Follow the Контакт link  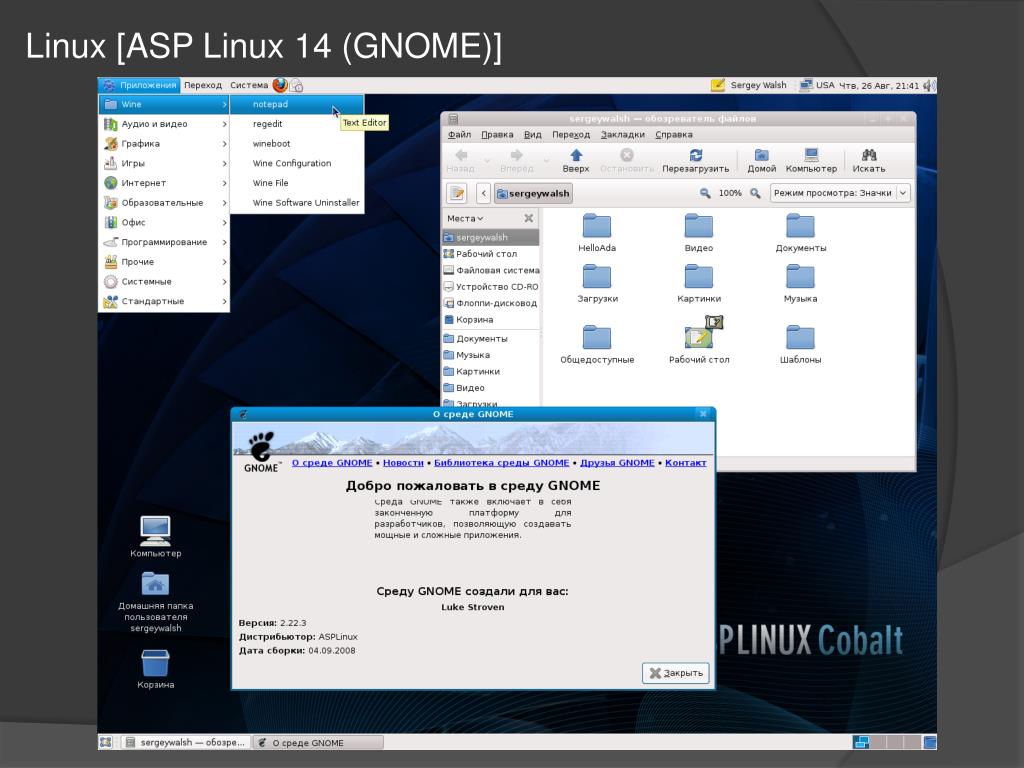click(686, 462)
